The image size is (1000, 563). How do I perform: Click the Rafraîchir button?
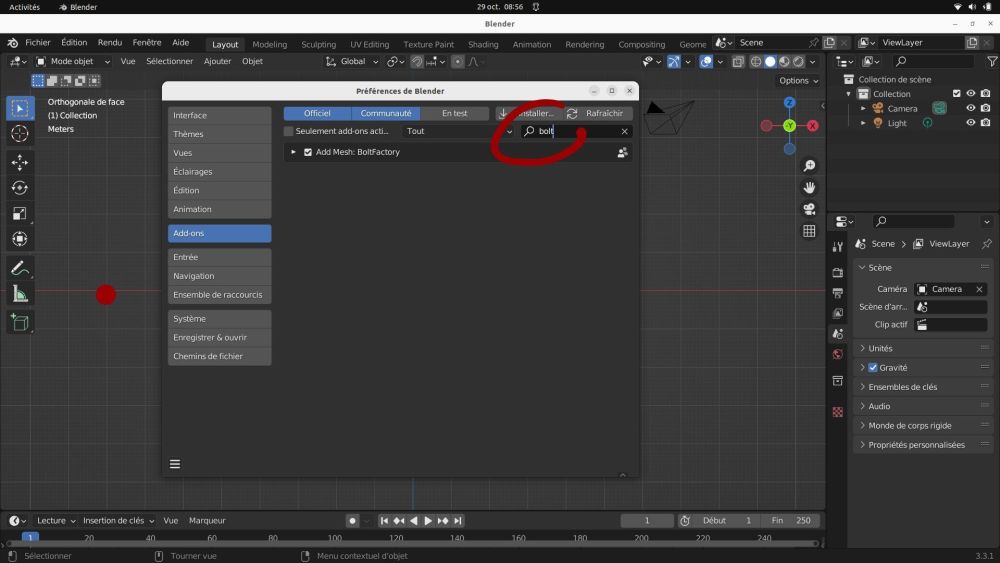[x=596, y=113]
